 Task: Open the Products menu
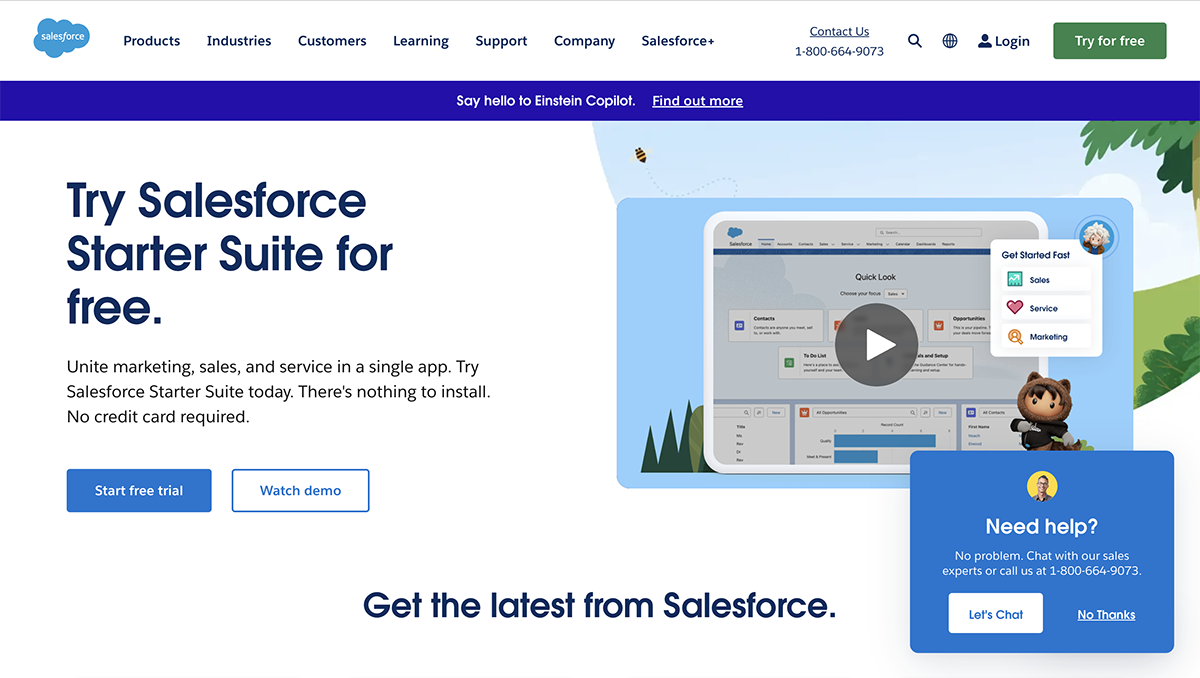(152, 41)
